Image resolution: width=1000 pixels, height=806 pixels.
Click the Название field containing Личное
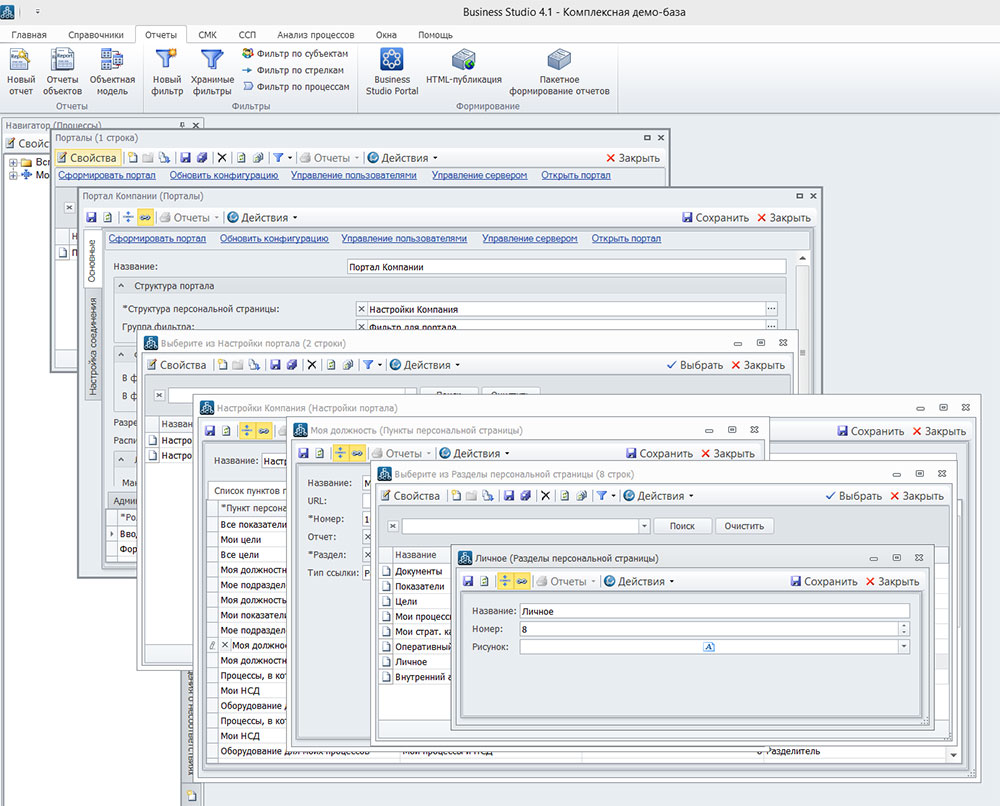(x=714, y=611)
